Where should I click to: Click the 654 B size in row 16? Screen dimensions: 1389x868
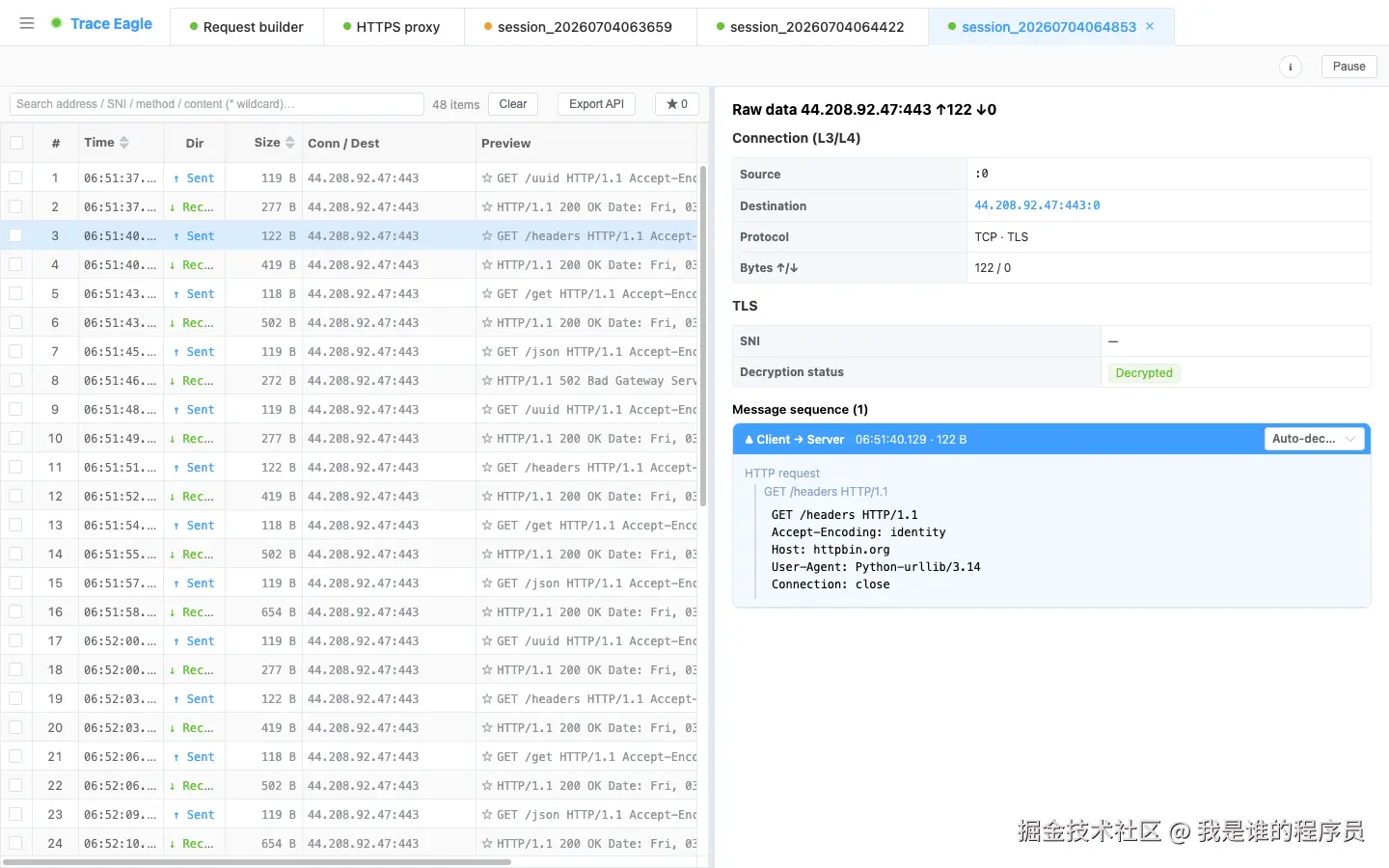coord(278,612)
